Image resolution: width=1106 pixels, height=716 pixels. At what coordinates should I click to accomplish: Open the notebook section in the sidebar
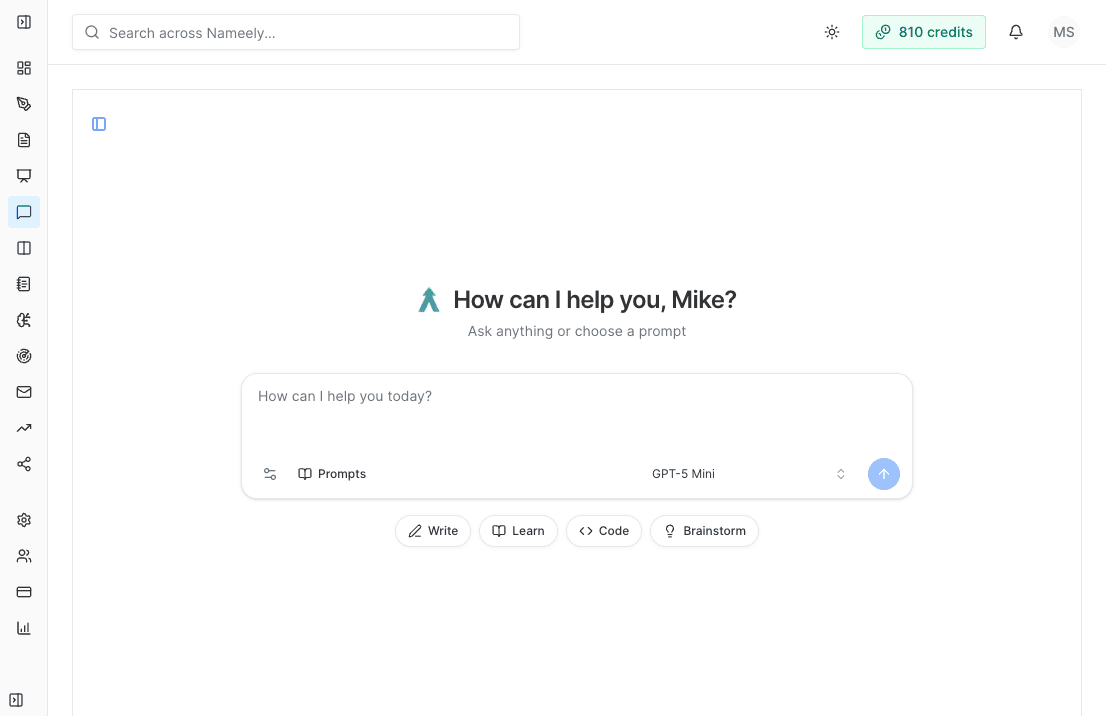(x=24, y=283)
